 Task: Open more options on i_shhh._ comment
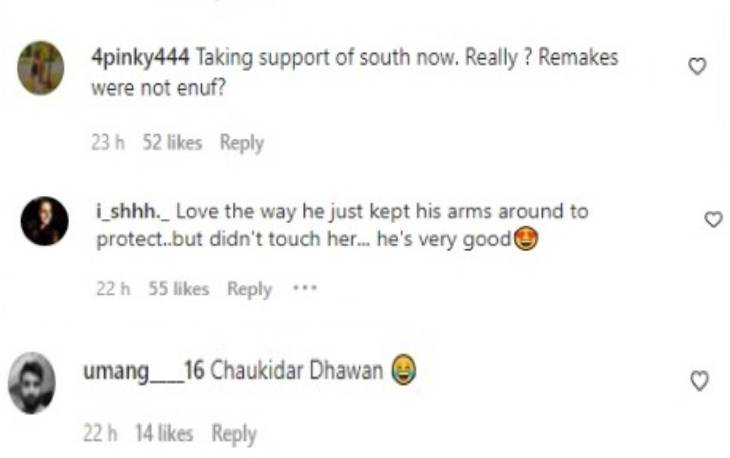[x=305, y=288]
